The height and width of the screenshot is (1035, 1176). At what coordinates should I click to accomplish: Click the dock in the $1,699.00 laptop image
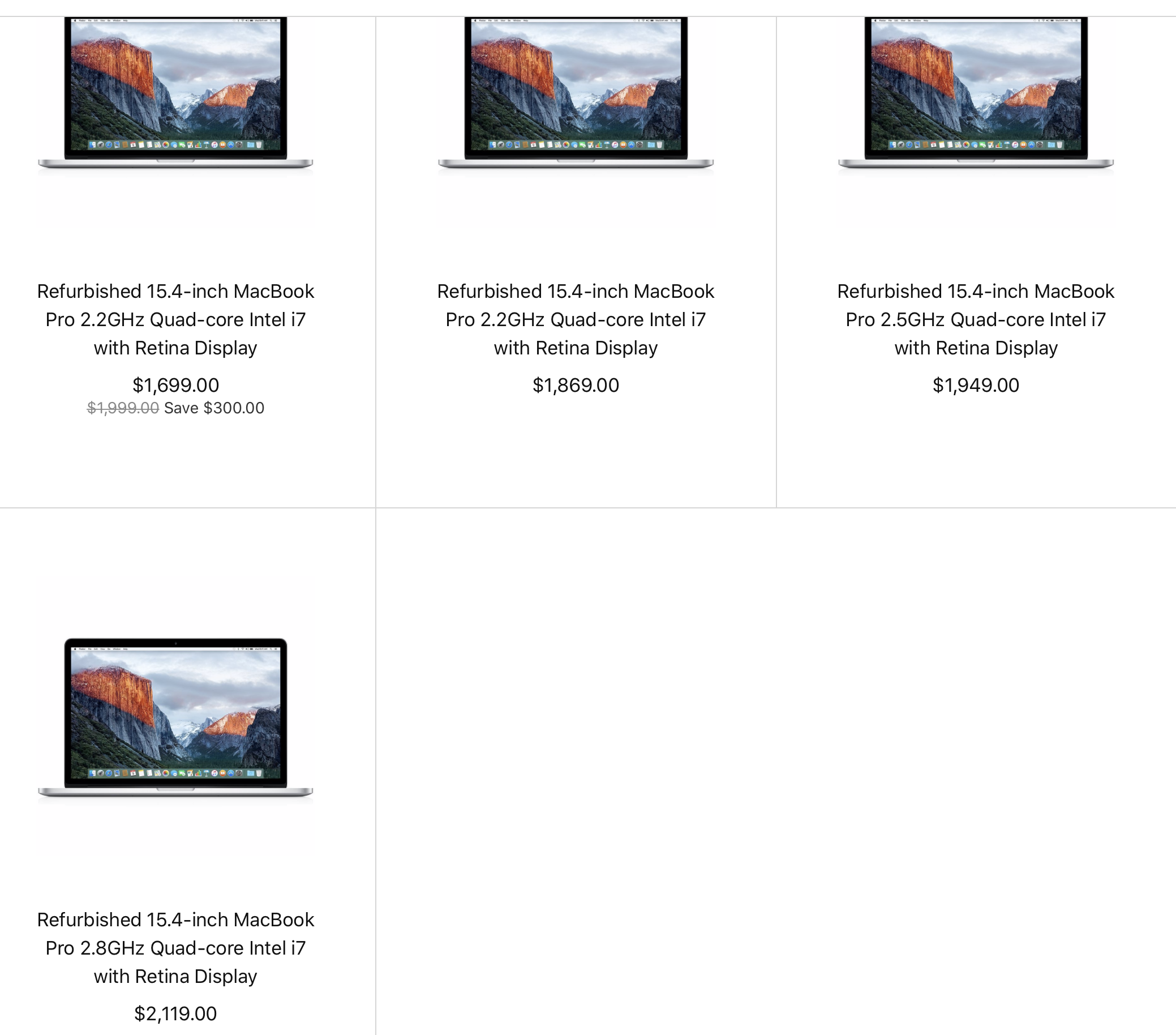[x=175, y=144]
